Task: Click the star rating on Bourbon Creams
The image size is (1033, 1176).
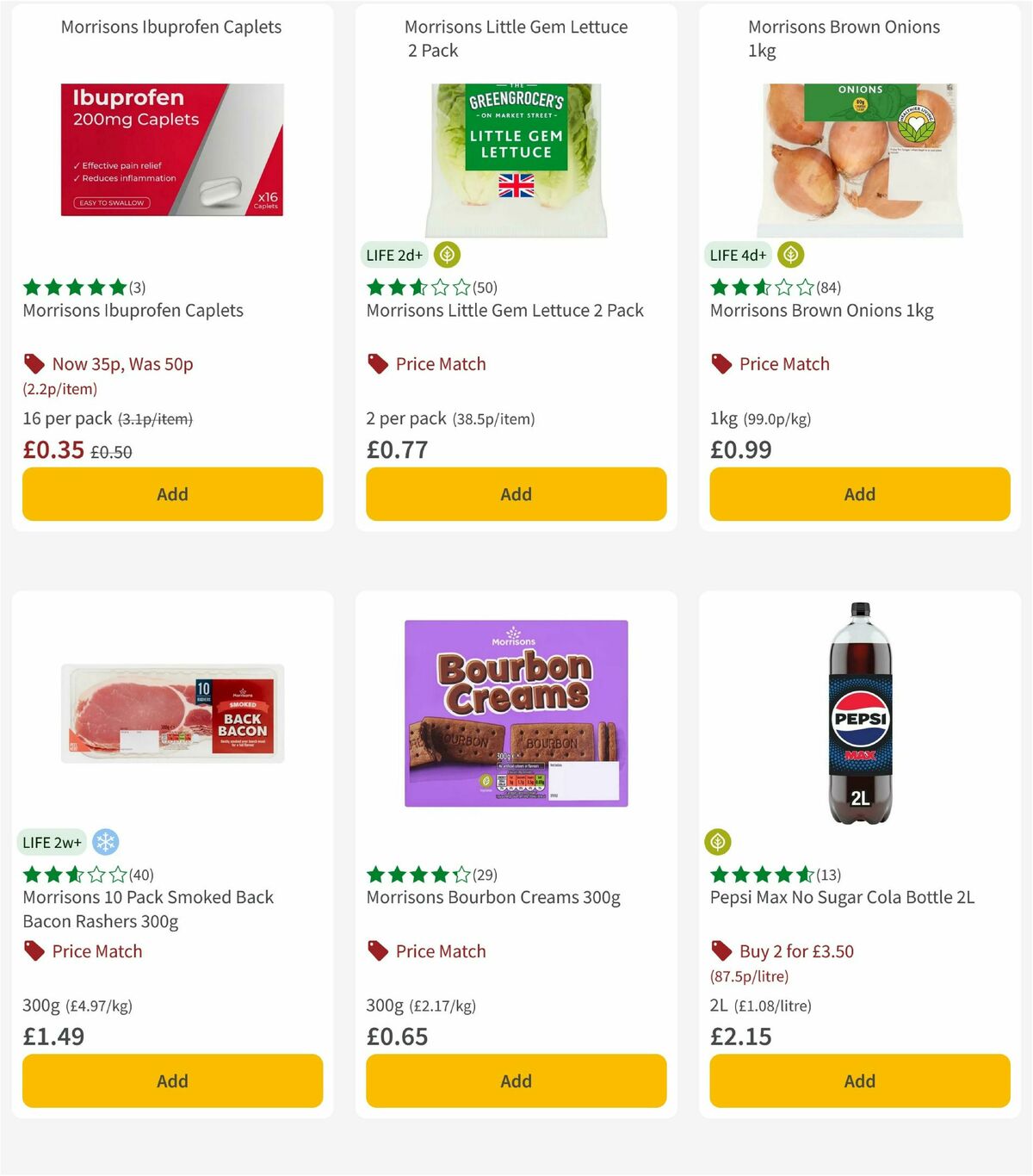Action: 416,875
